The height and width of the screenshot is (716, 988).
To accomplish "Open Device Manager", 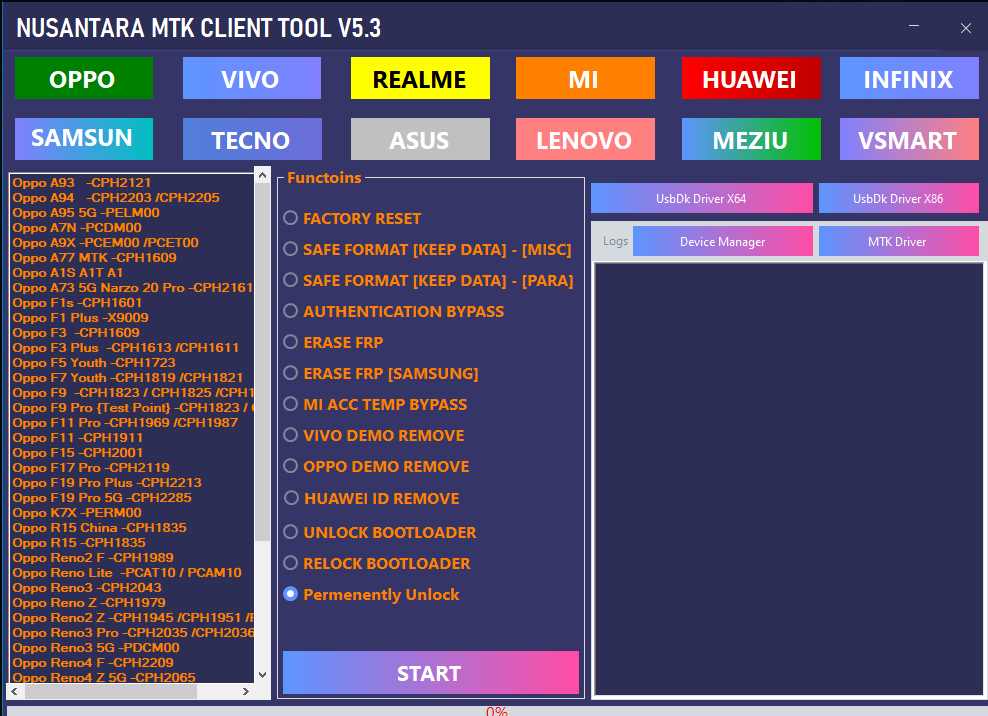I will [722, 241].
